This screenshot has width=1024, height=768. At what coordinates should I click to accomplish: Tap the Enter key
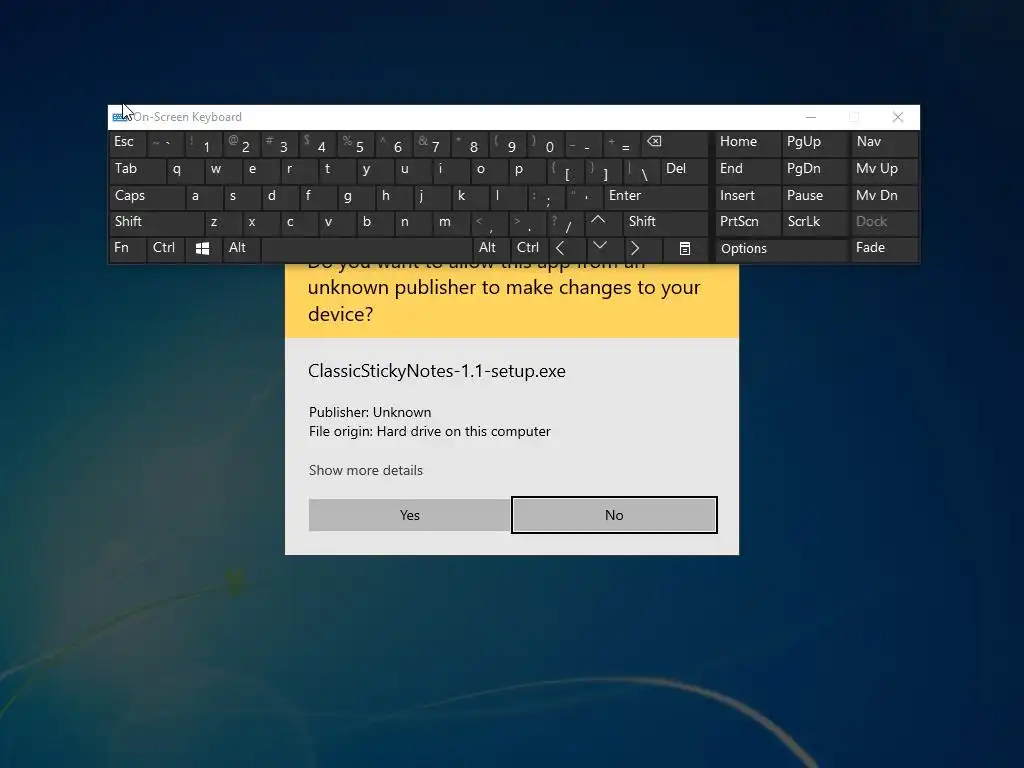655,197
